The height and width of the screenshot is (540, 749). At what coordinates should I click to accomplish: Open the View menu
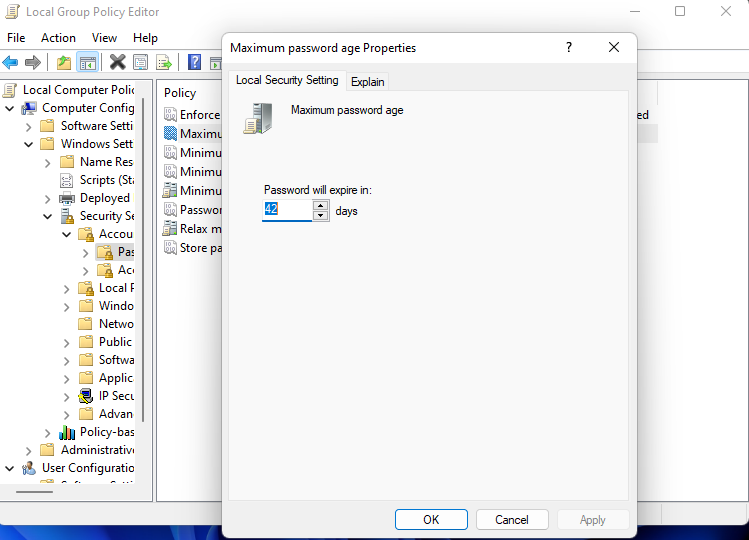tap(104, 38)
